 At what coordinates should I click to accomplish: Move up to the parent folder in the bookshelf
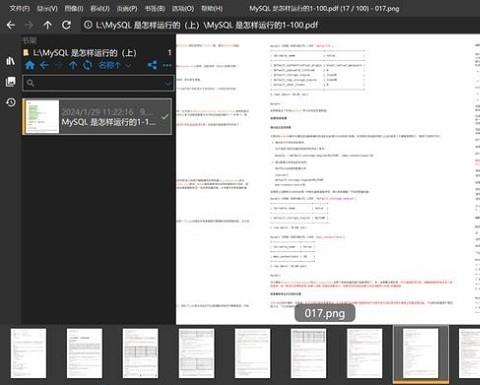73,65
